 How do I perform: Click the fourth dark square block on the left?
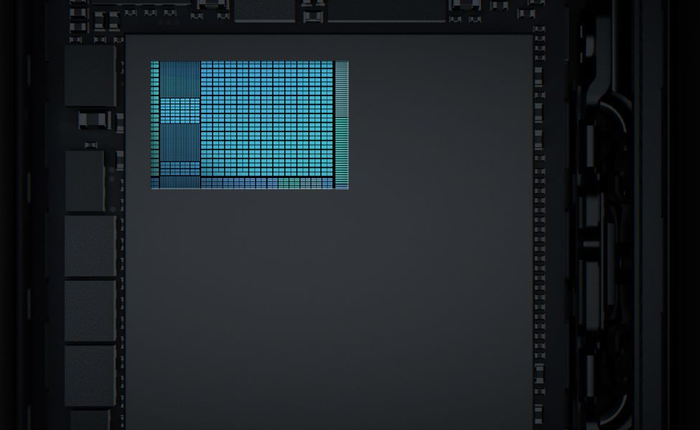coord(90,310)
